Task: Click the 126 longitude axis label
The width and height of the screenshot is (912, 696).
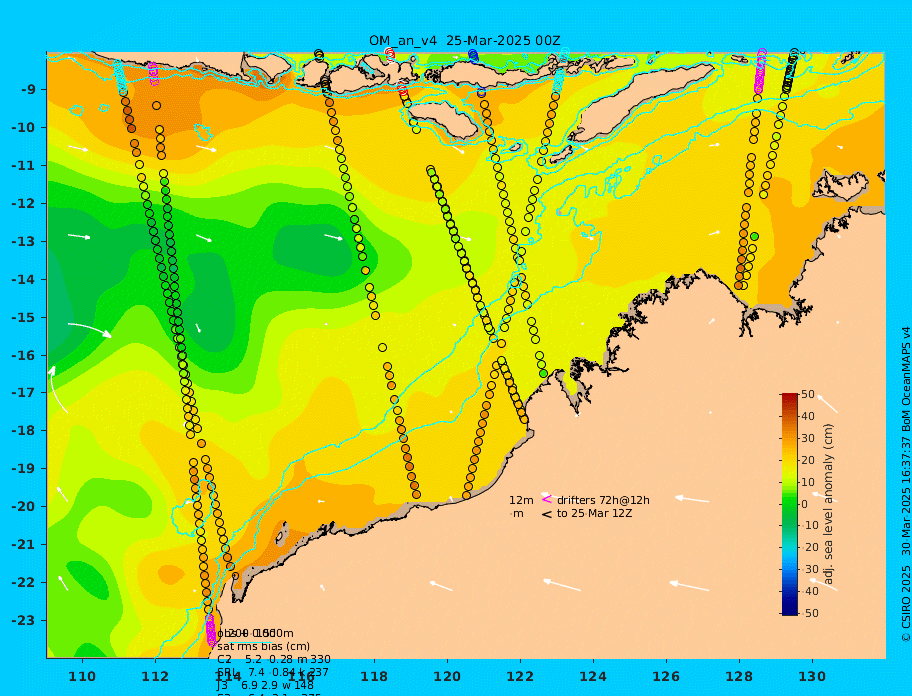Action: point(666,676)
